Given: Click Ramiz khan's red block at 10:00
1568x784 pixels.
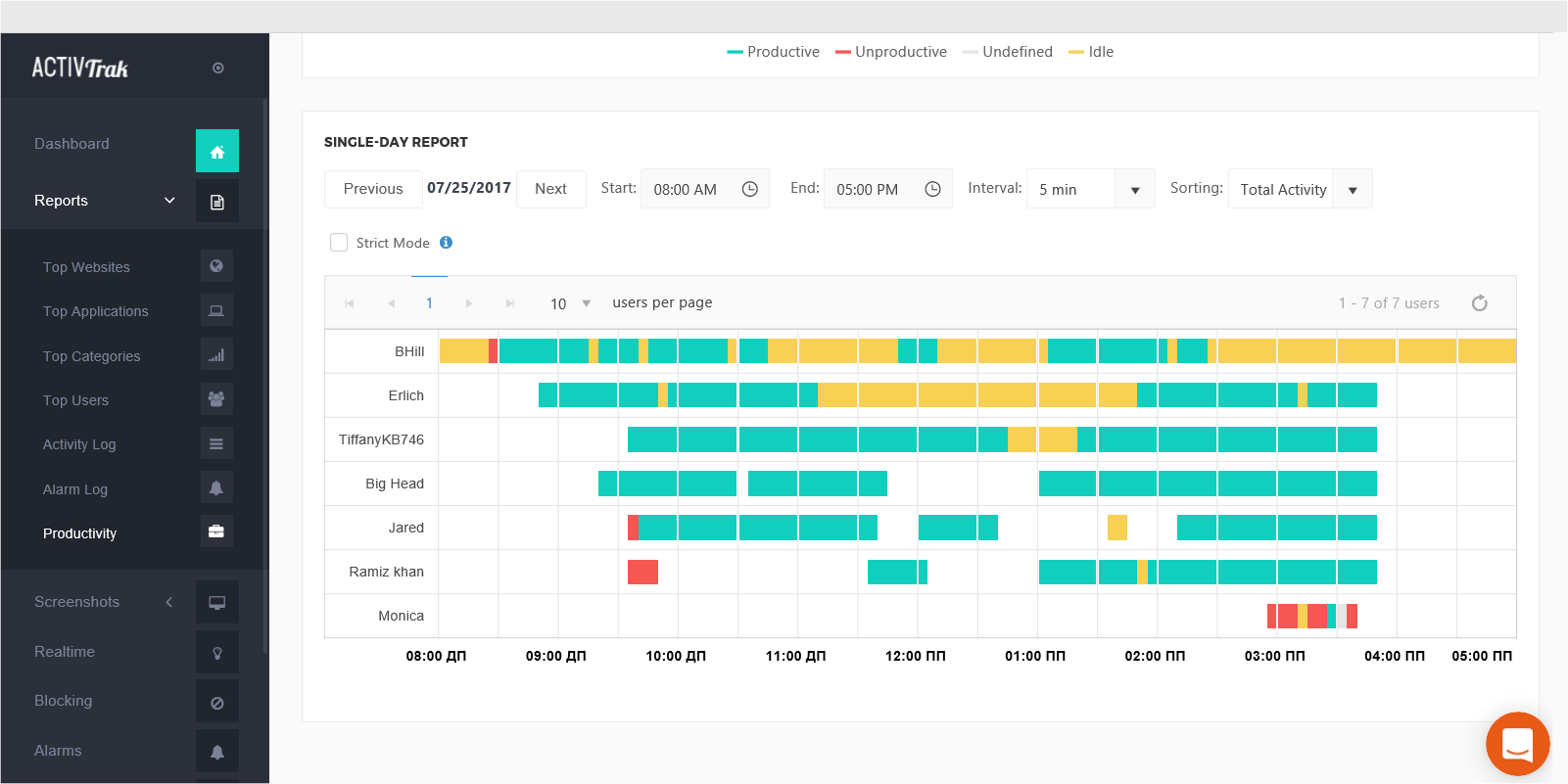Looking at the screenshot, I should click(x=642, y=572).
